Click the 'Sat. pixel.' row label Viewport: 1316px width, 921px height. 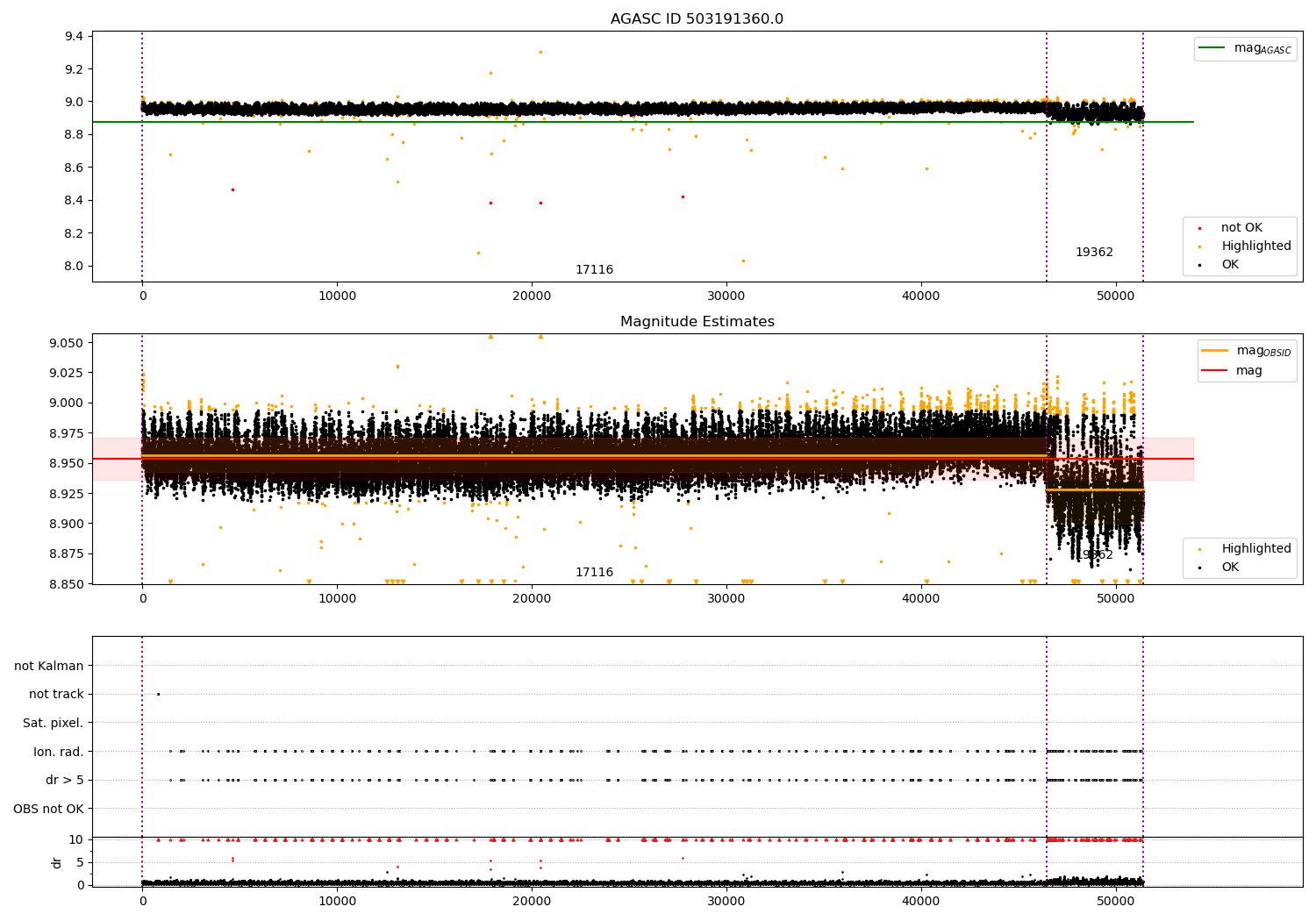click(54, 724)
